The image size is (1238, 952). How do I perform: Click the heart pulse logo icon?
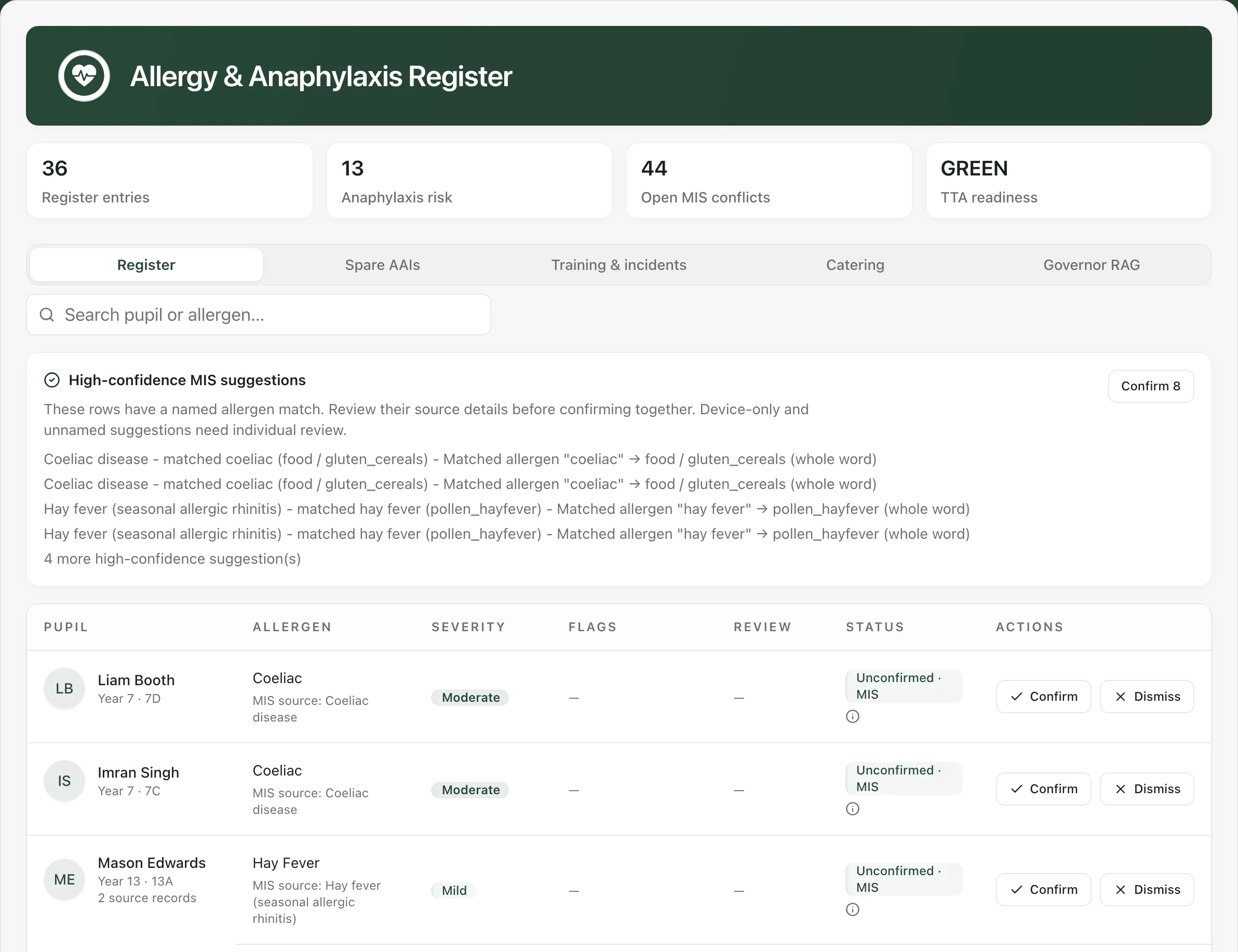(x=84, y=76)
